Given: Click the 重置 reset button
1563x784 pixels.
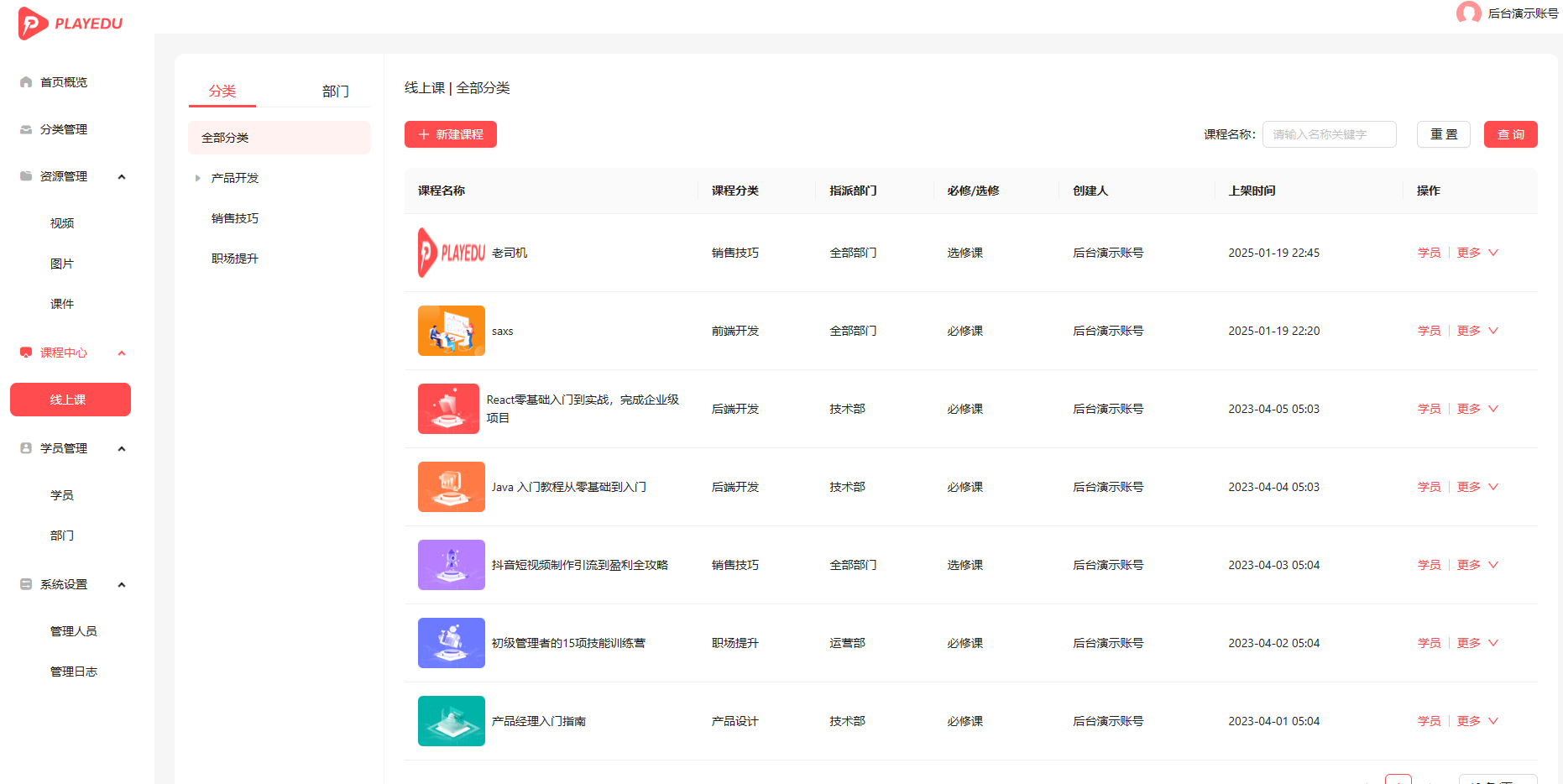Looking at the screenshot, I should (x=1443, y=134).
